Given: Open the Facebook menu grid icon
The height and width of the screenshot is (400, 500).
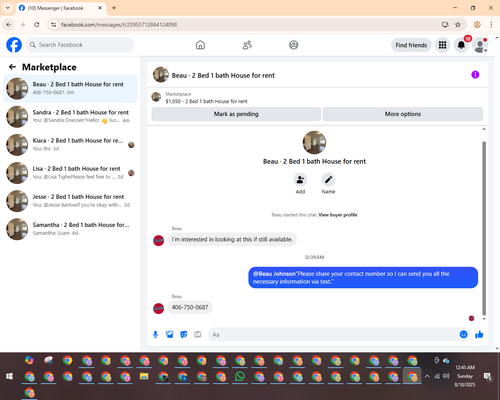Looking at the screenshot, I should click(442, 45).
